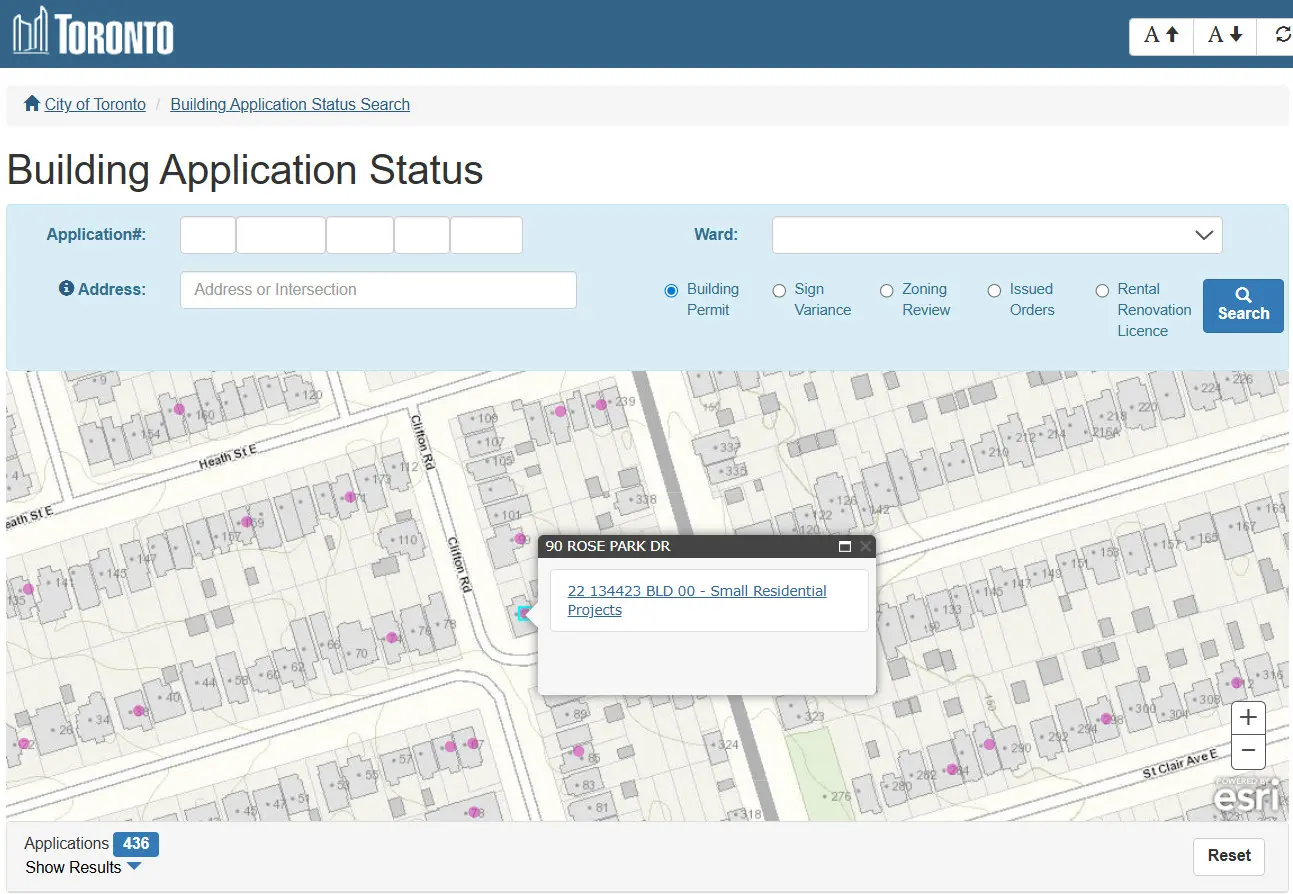Open permit 22 134423 BLD 00 link
This screenshot has width=1293, height=894.
(696, 600)
